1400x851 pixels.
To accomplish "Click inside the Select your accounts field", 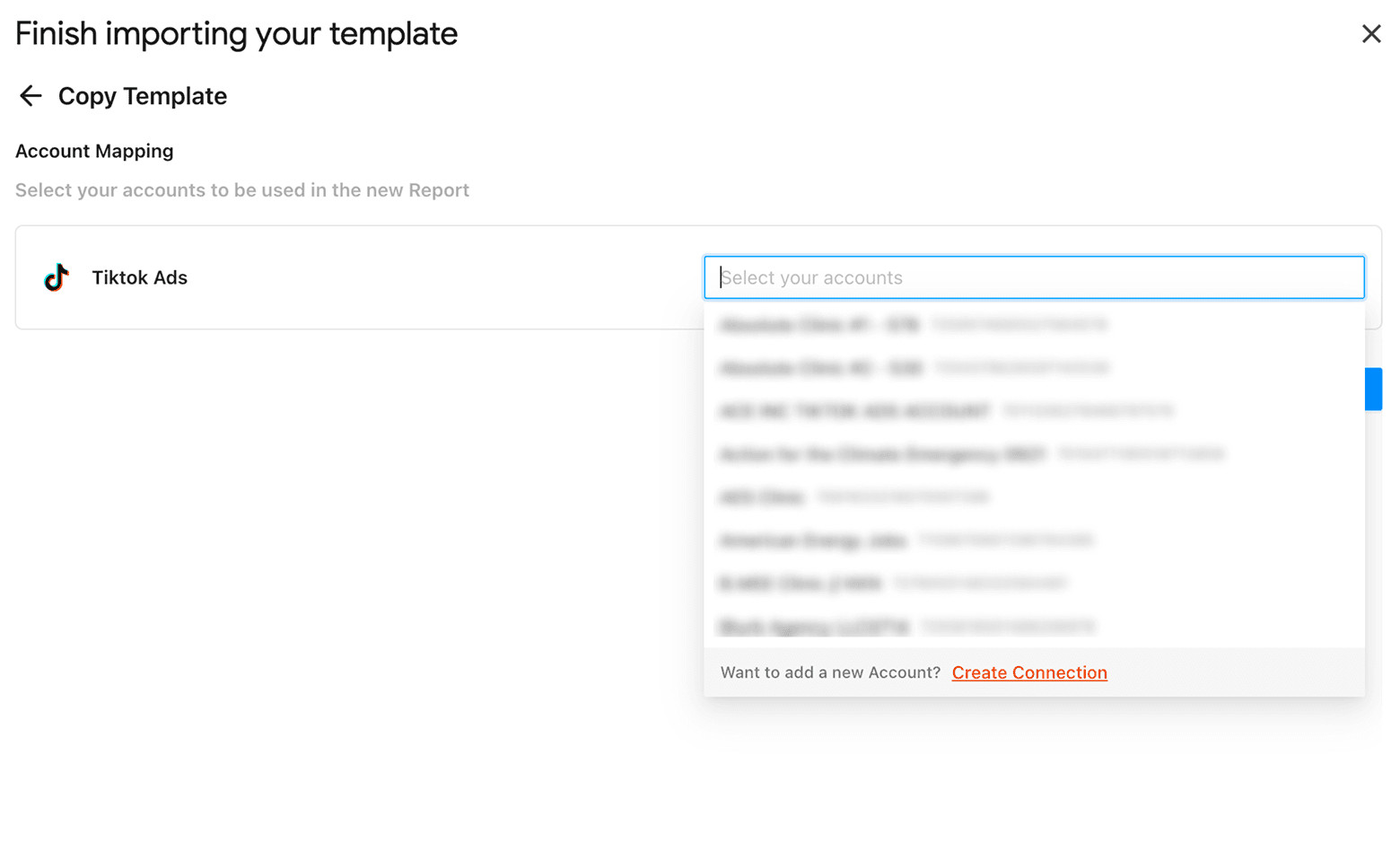I will (x=1032, y=277).
